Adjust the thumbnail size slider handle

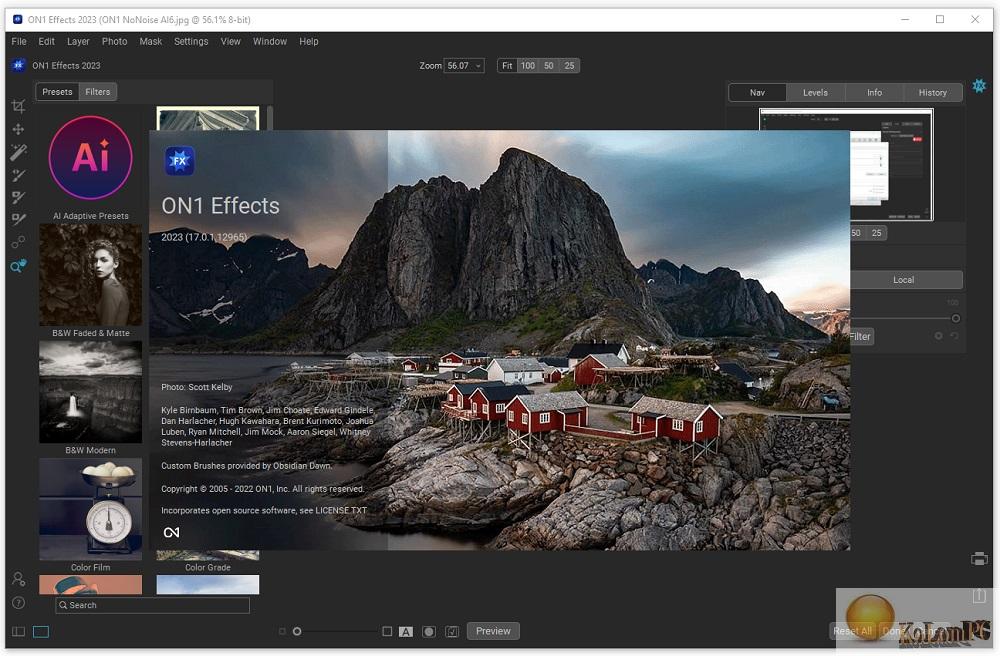(297, 631)
